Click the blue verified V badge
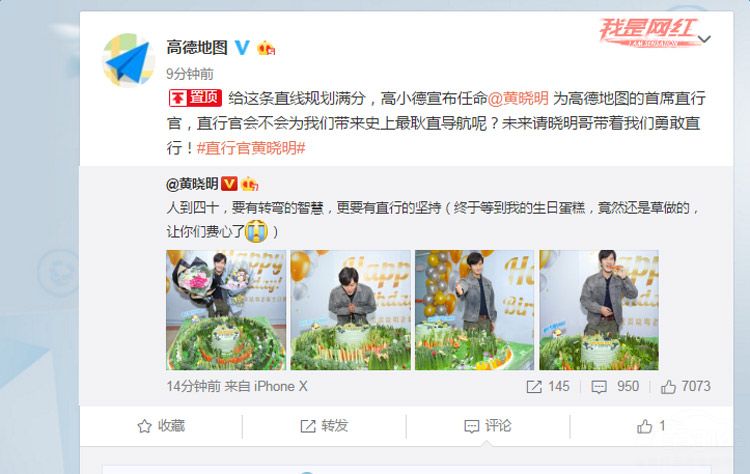 [x=243, y=47]
